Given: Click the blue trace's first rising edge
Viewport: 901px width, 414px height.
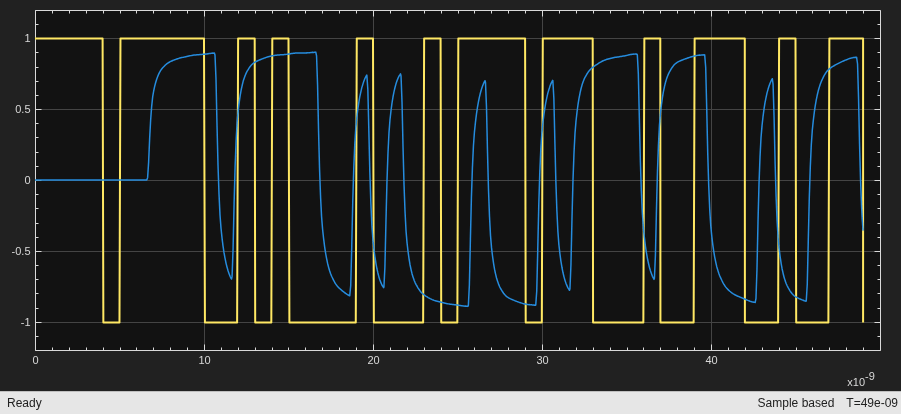Looking at the screenshot, I should click(x=151, y=115).
